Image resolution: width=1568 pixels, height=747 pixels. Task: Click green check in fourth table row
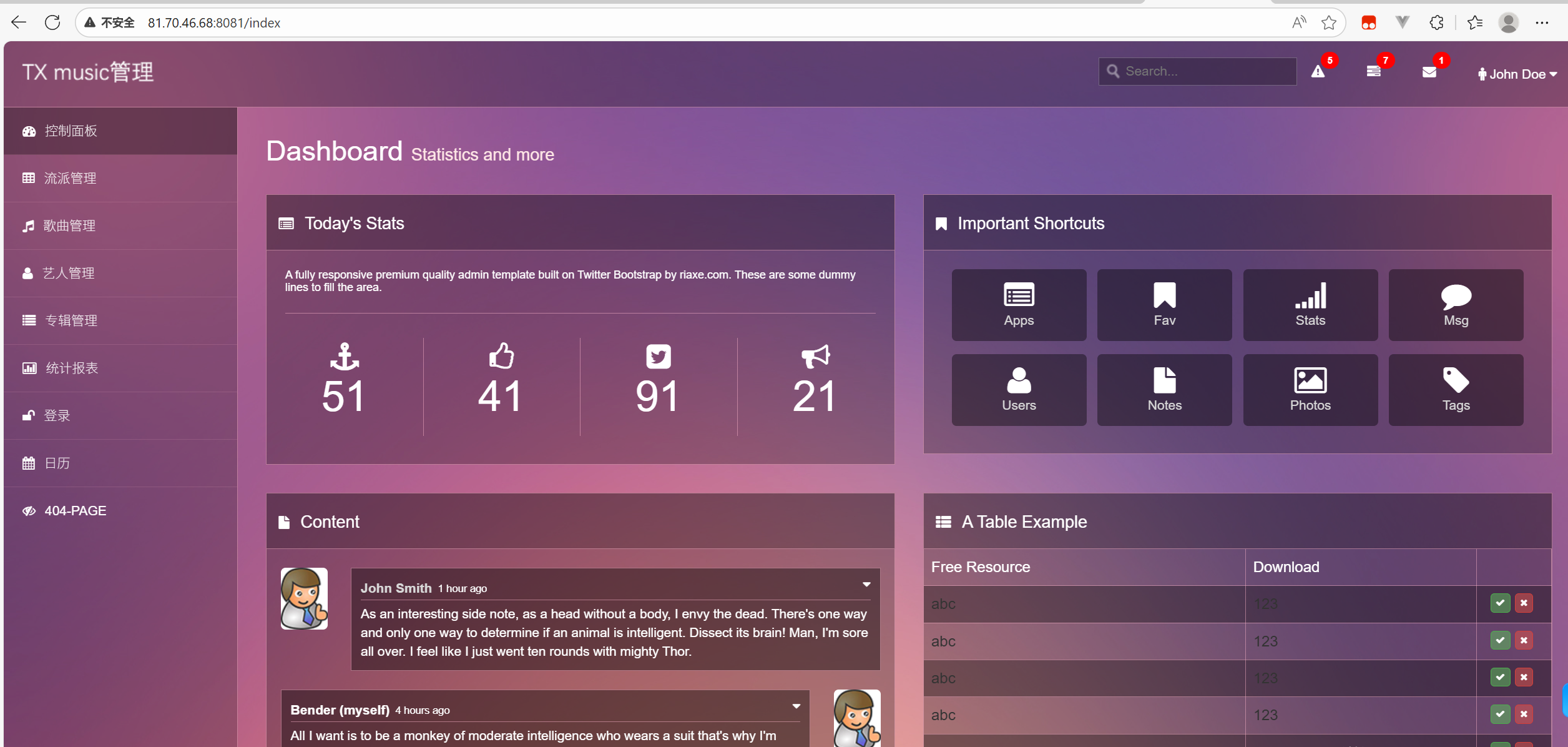pos(1499,714)
